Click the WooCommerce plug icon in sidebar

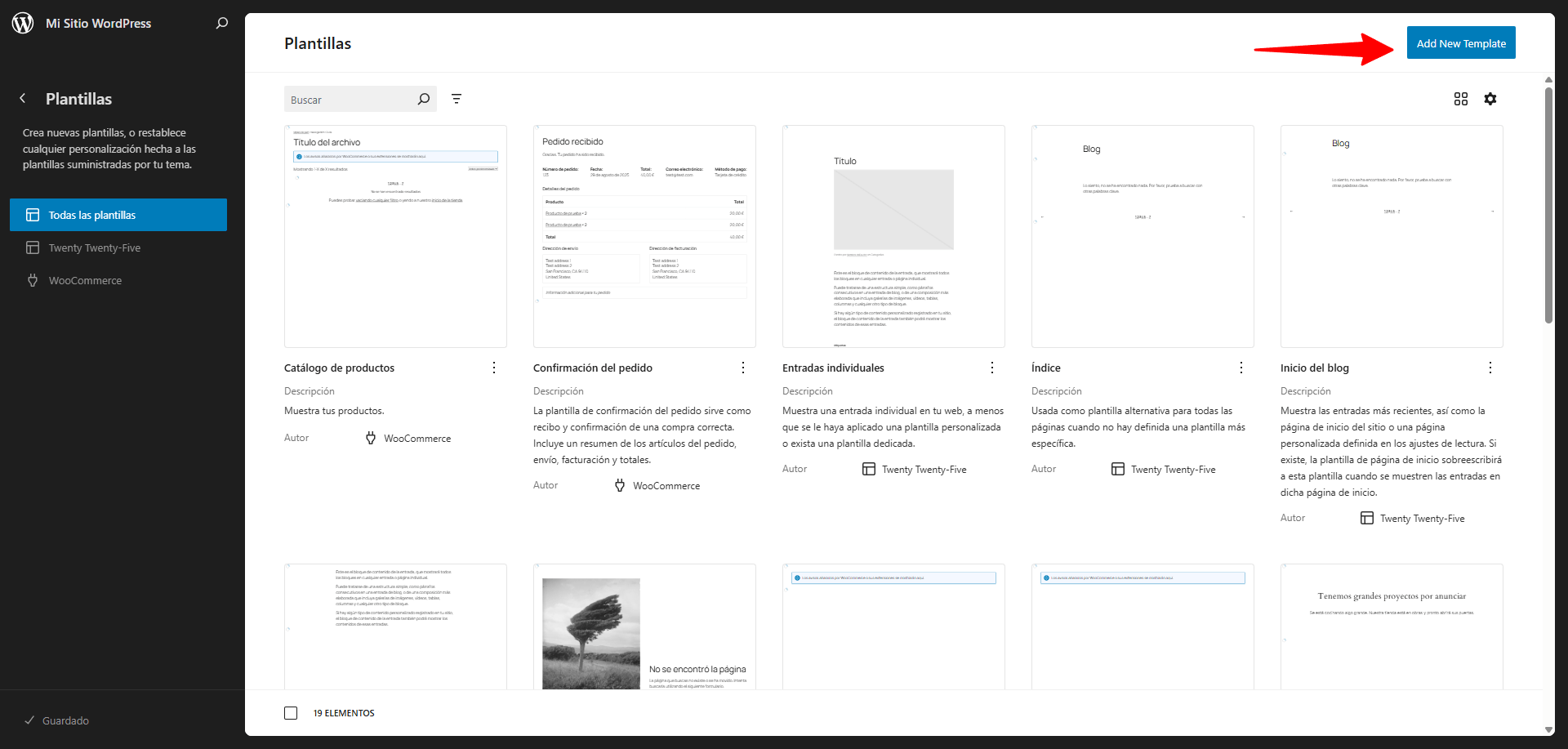pyautogui.click(x=33, y=280)
